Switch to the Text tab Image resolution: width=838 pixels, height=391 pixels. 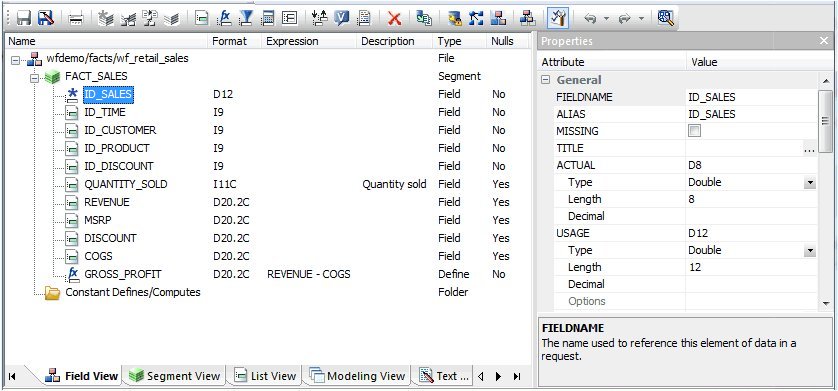point(445,376)
